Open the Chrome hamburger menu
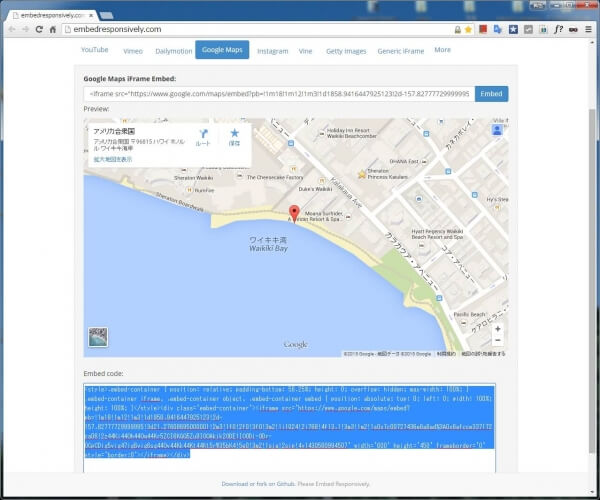 pos(590,30)
